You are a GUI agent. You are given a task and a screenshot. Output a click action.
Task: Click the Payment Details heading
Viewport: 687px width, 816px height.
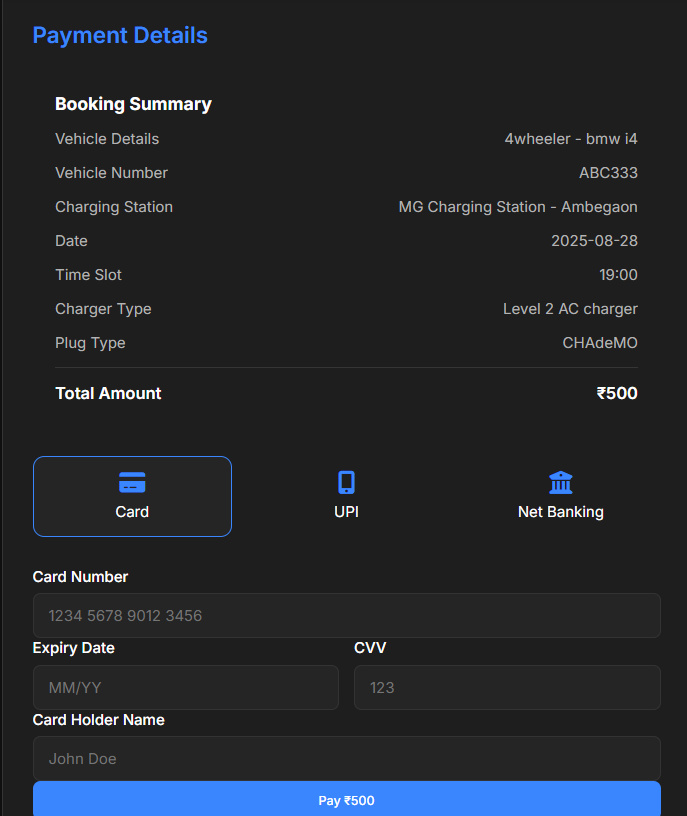click(x=120, y=35)
